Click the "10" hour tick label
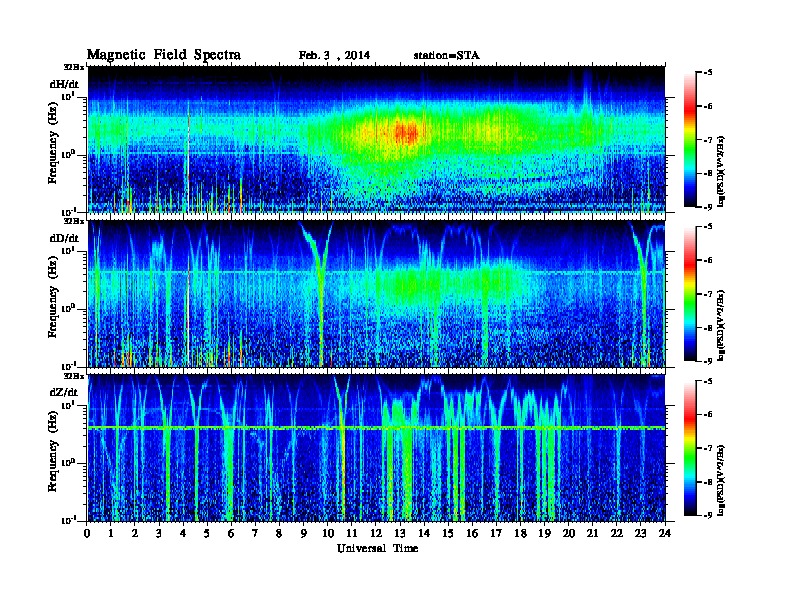 328,533
